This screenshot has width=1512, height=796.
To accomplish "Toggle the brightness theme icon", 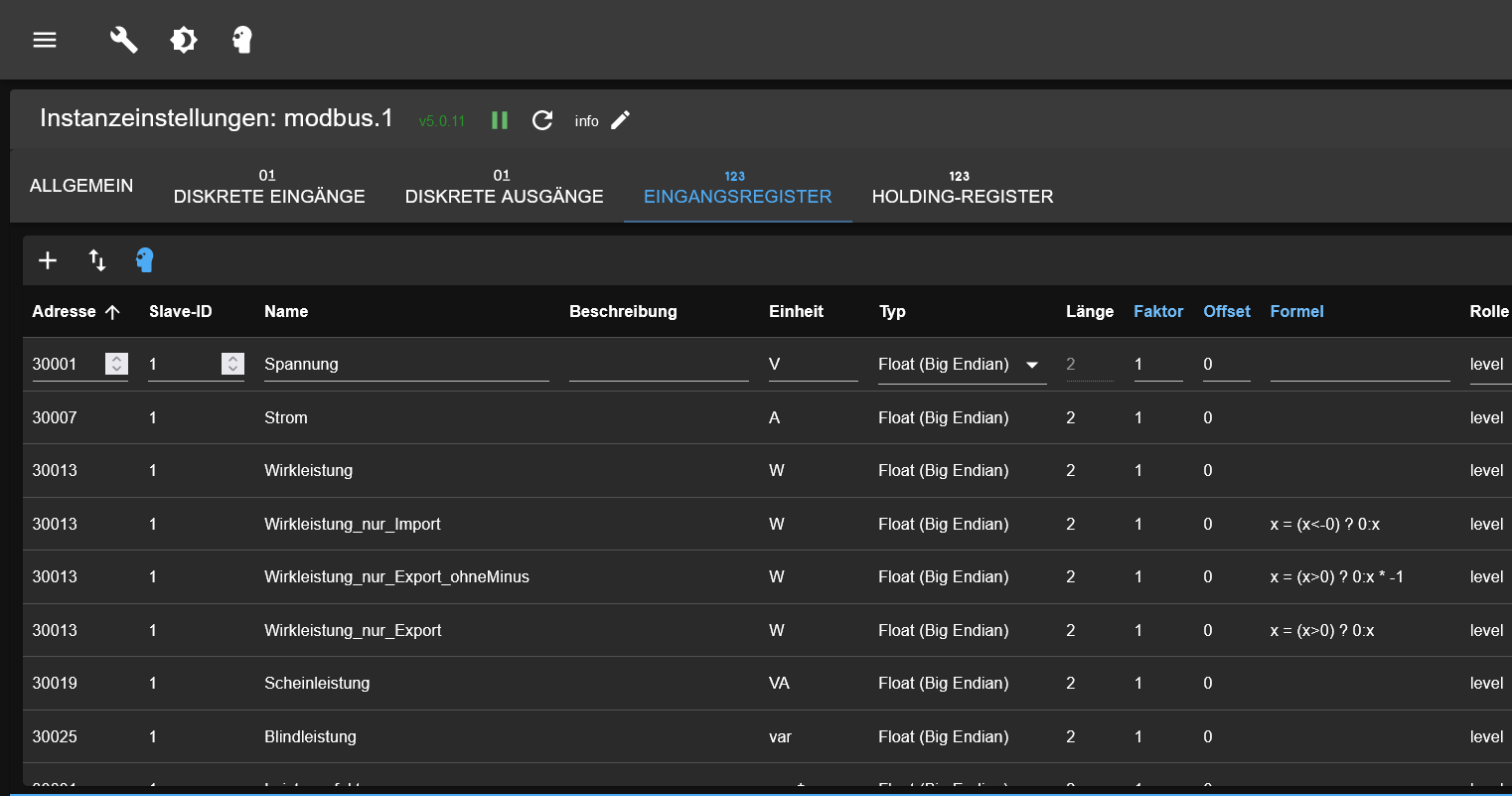I will (184, 40).
